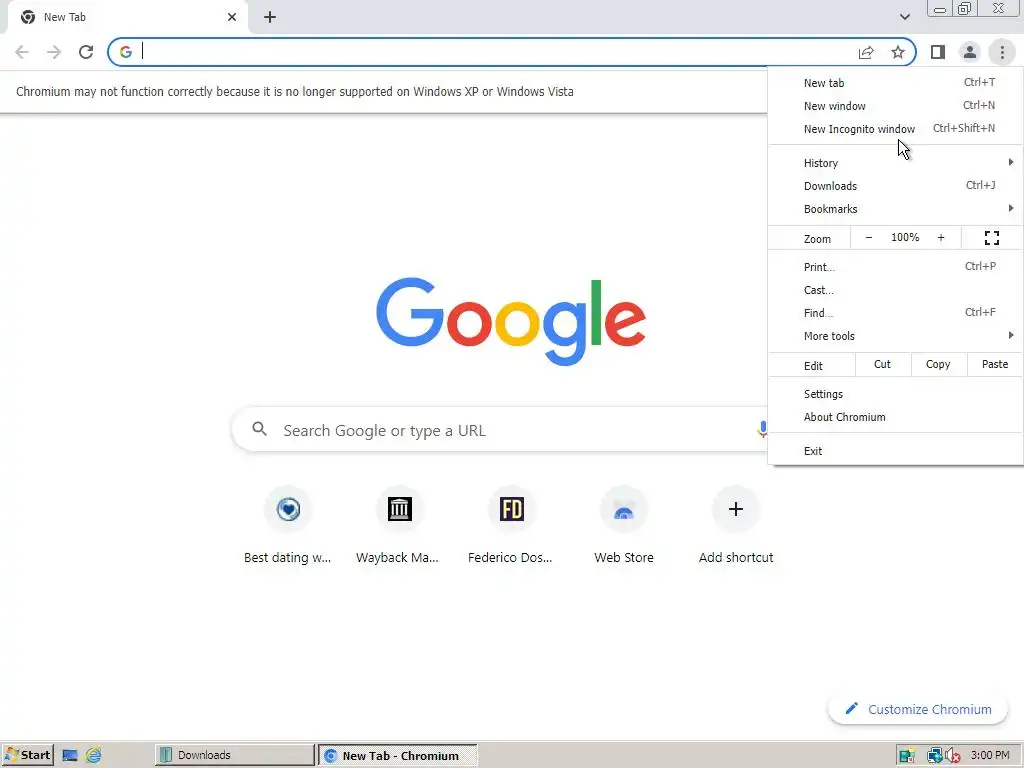Bookmark this tab with the star icon
This screenshot has width=1024, height=768.
(898, 52)
